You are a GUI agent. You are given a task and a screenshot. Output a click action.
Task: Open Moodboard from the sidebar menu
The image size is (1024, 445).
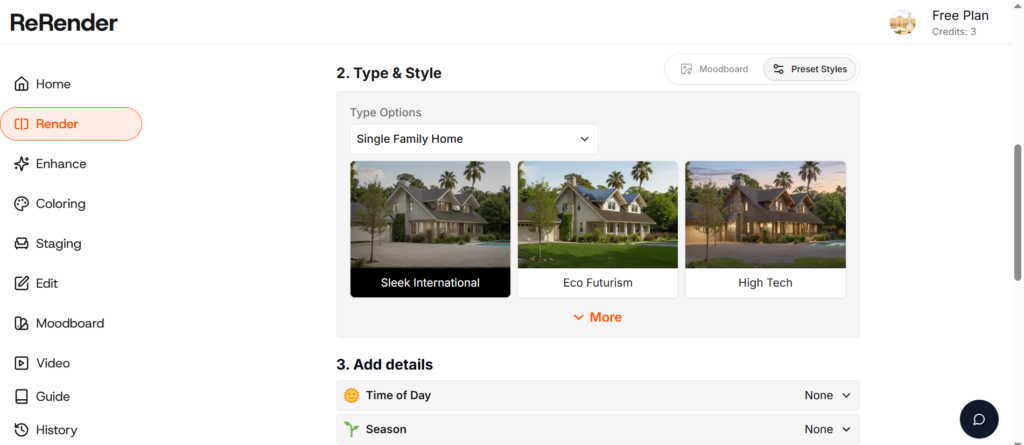point(69,323)
